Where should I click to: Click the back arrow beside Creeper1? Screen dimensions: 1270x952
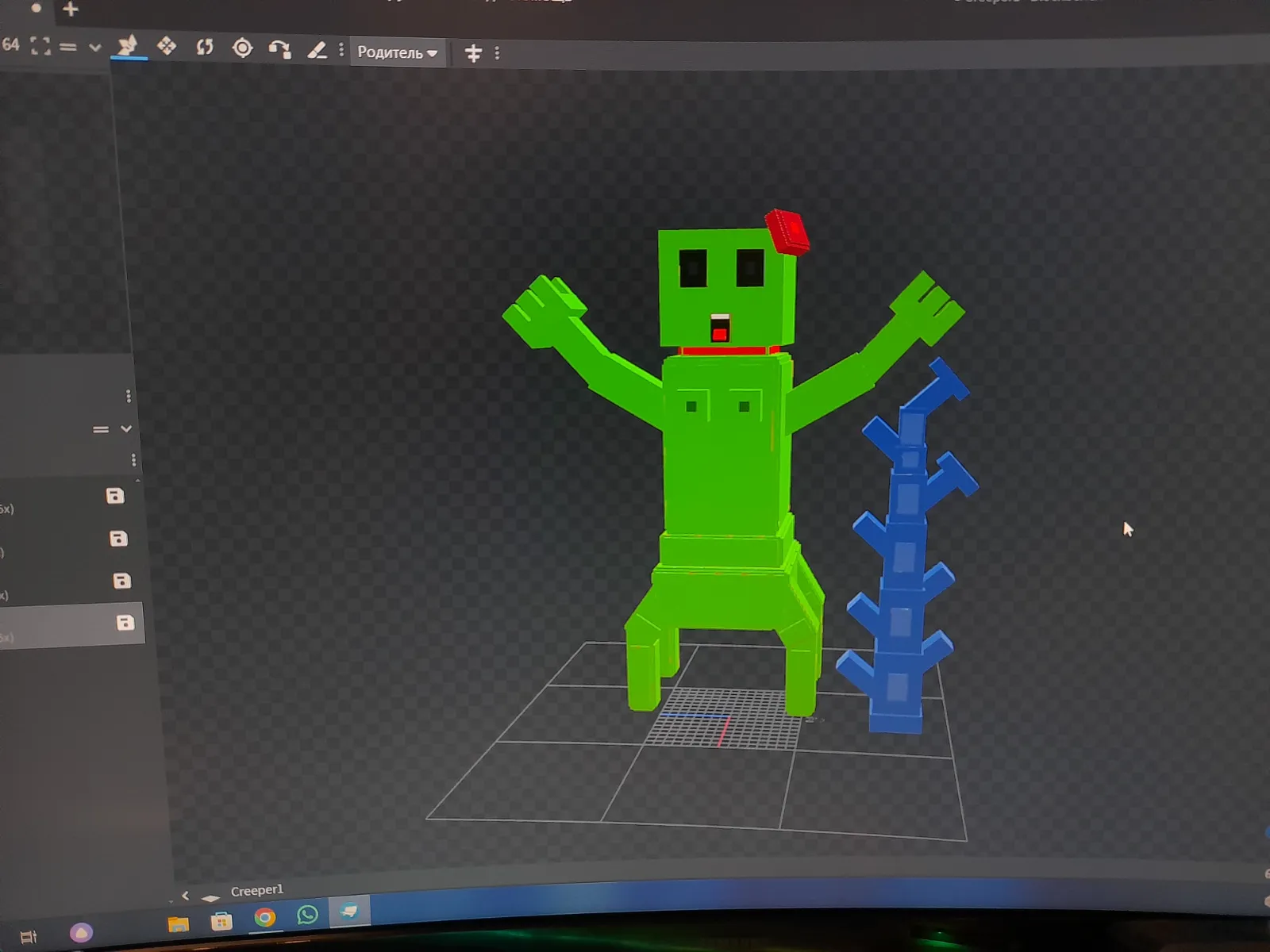click(x=185, y=896)
